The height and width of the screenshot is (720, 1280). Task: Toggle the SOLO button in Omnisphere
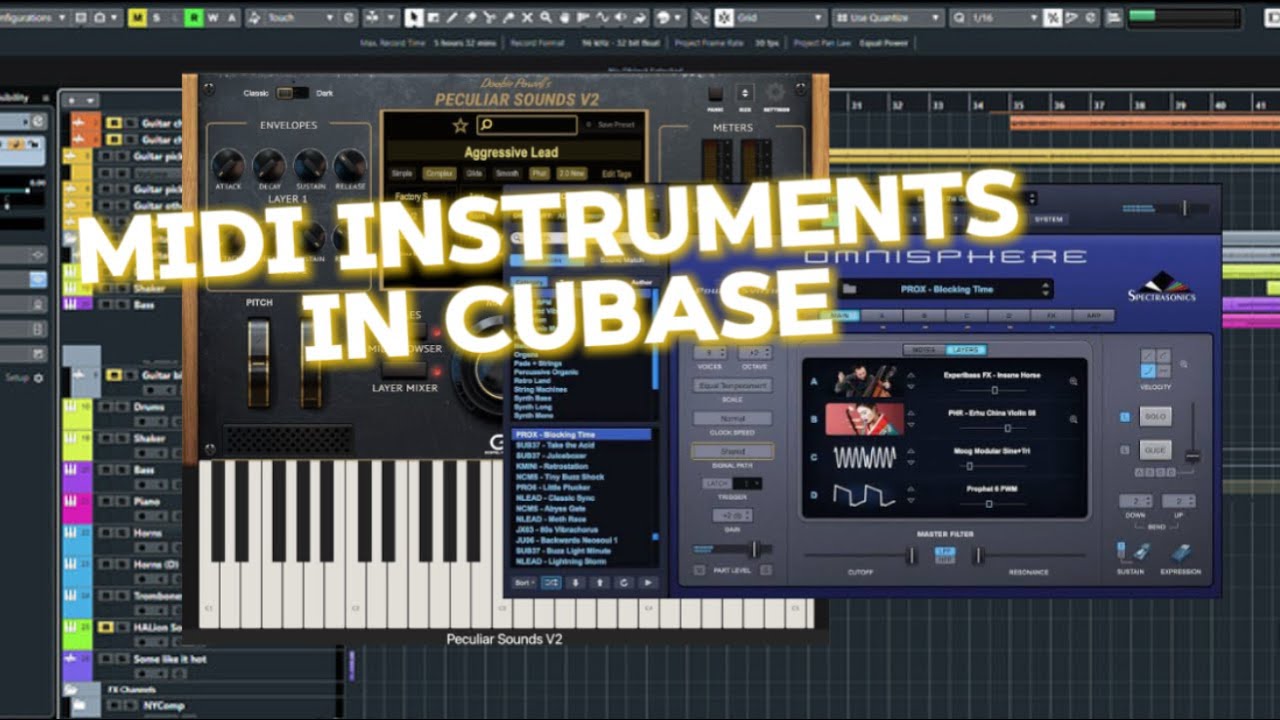tap(1156, 417)
